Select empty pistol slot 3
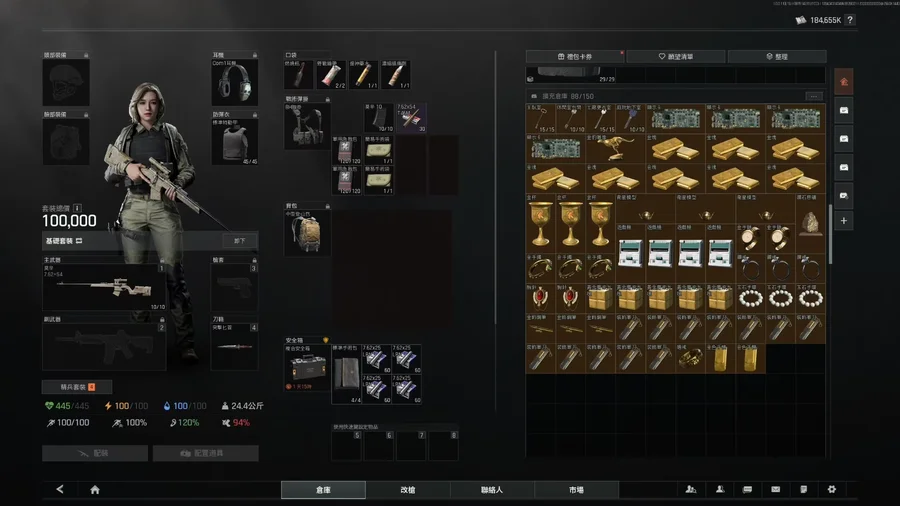900x506 pixels. pos(235,287)
